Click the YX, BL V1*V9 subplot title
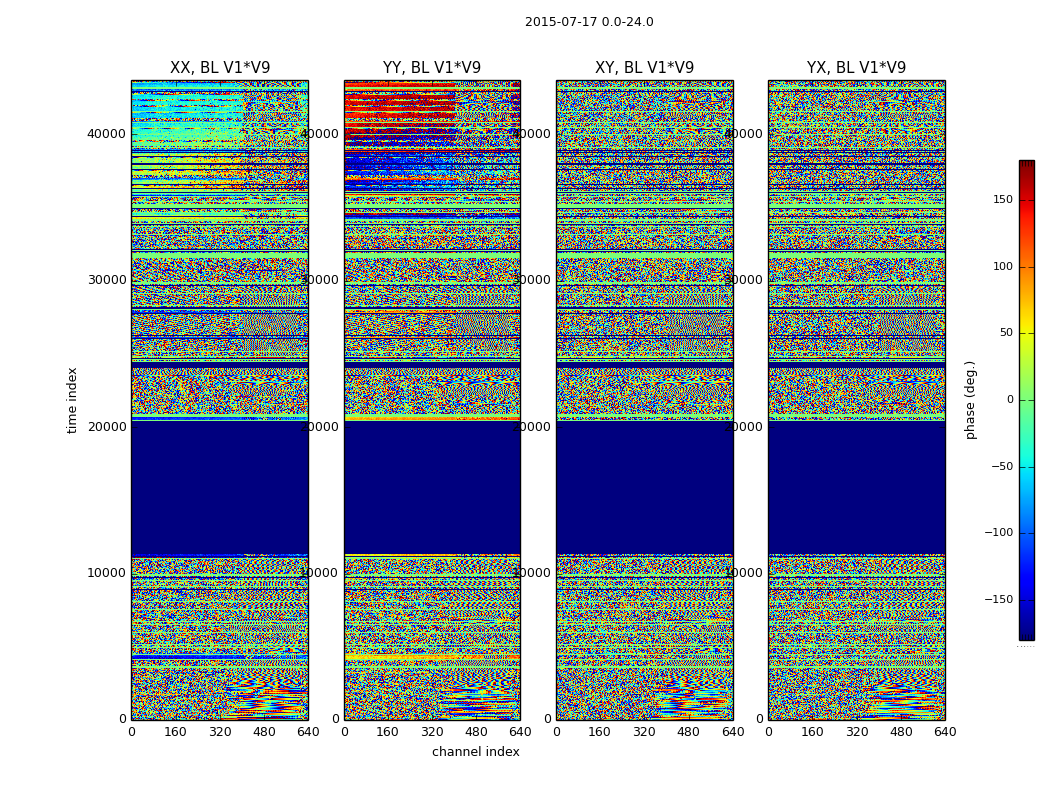The width and height of the screenshot is (1050, 800). (856, 68)
